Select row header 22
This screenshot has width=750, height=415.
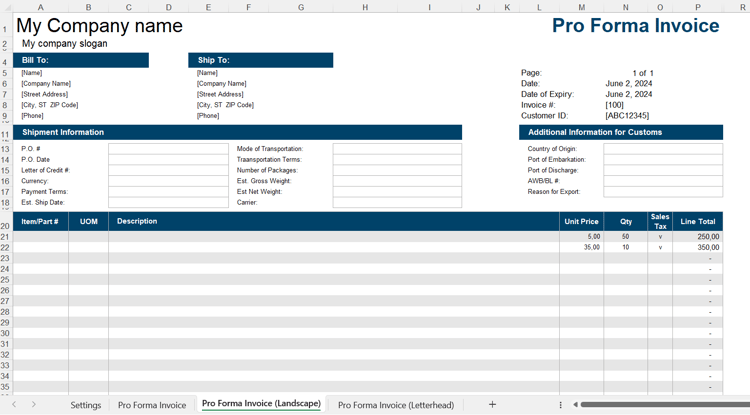tap(5, 248)
